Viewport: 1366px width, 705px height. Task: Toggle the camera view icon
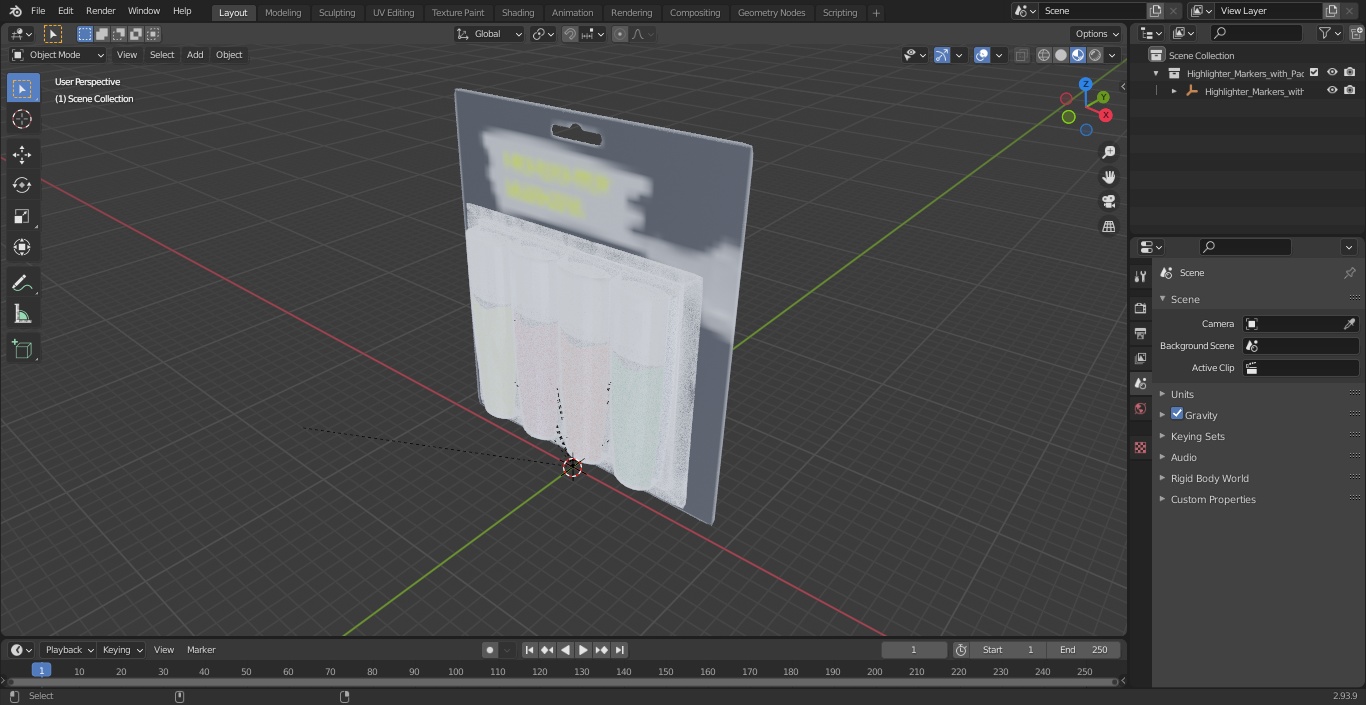tap(1108, 202)
